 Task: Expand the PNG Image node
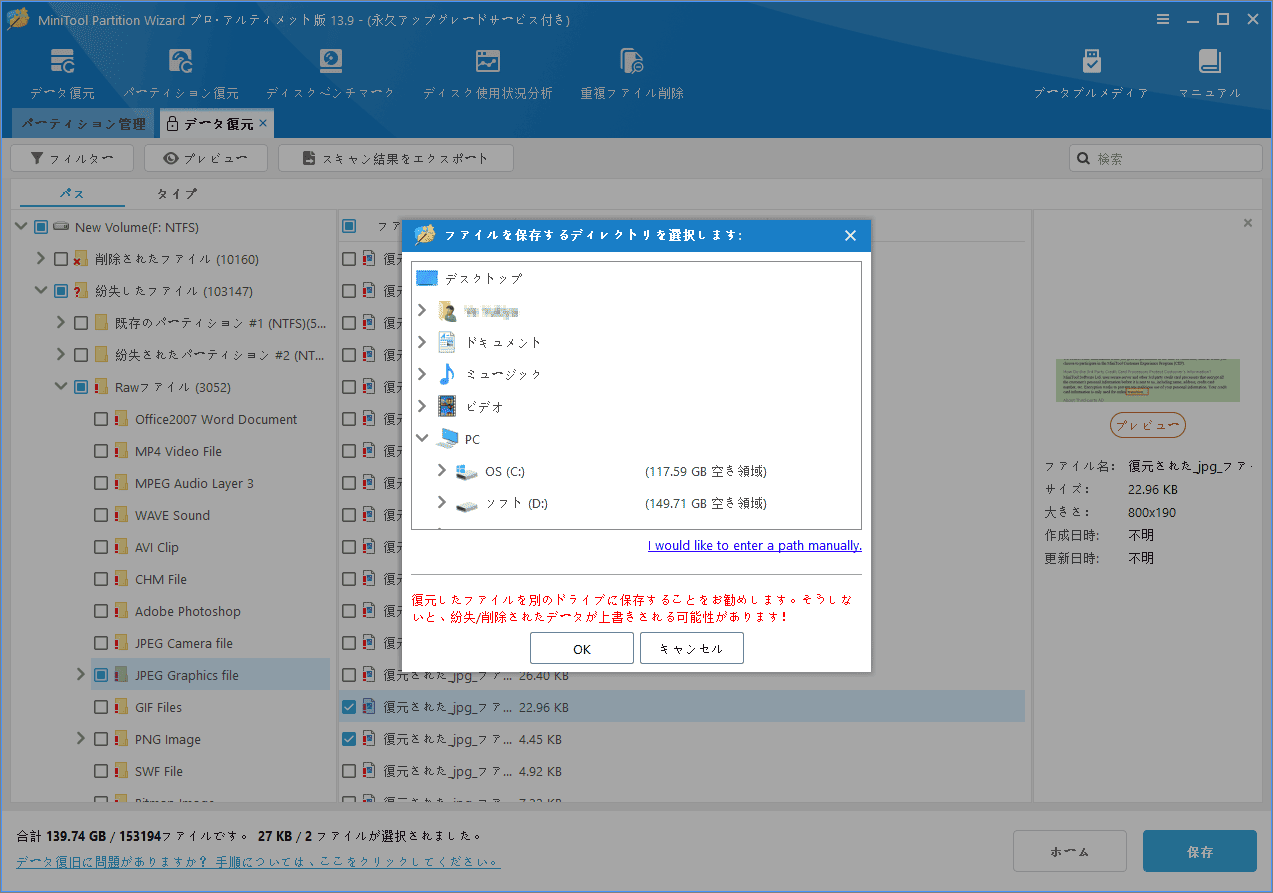pyautogui.click(x=81, y=739)
